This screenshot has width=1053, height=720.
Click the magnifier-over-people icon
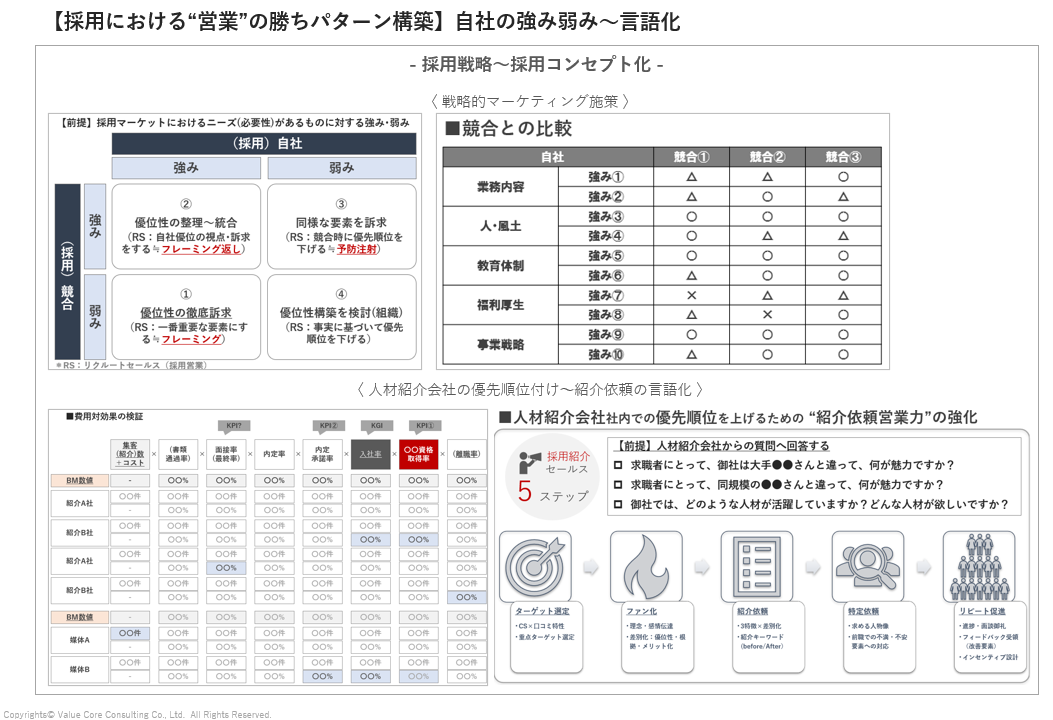(867, 567)
